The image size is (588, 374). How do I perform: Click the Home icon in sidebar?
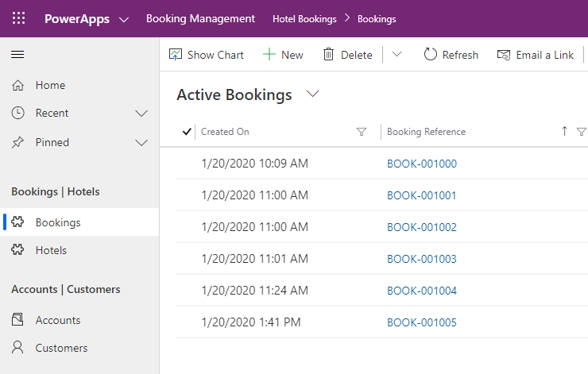[18, 85]
